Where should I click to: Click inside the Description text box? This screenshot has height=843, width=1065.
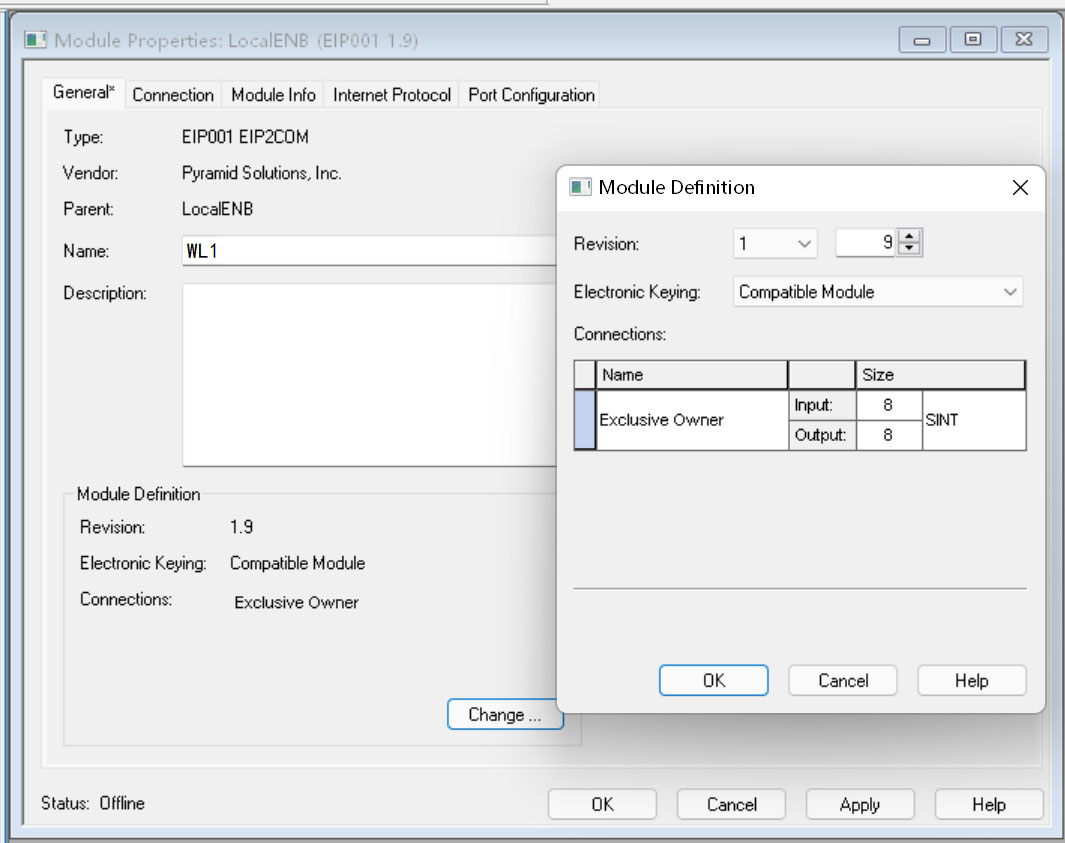coord(365,374)
